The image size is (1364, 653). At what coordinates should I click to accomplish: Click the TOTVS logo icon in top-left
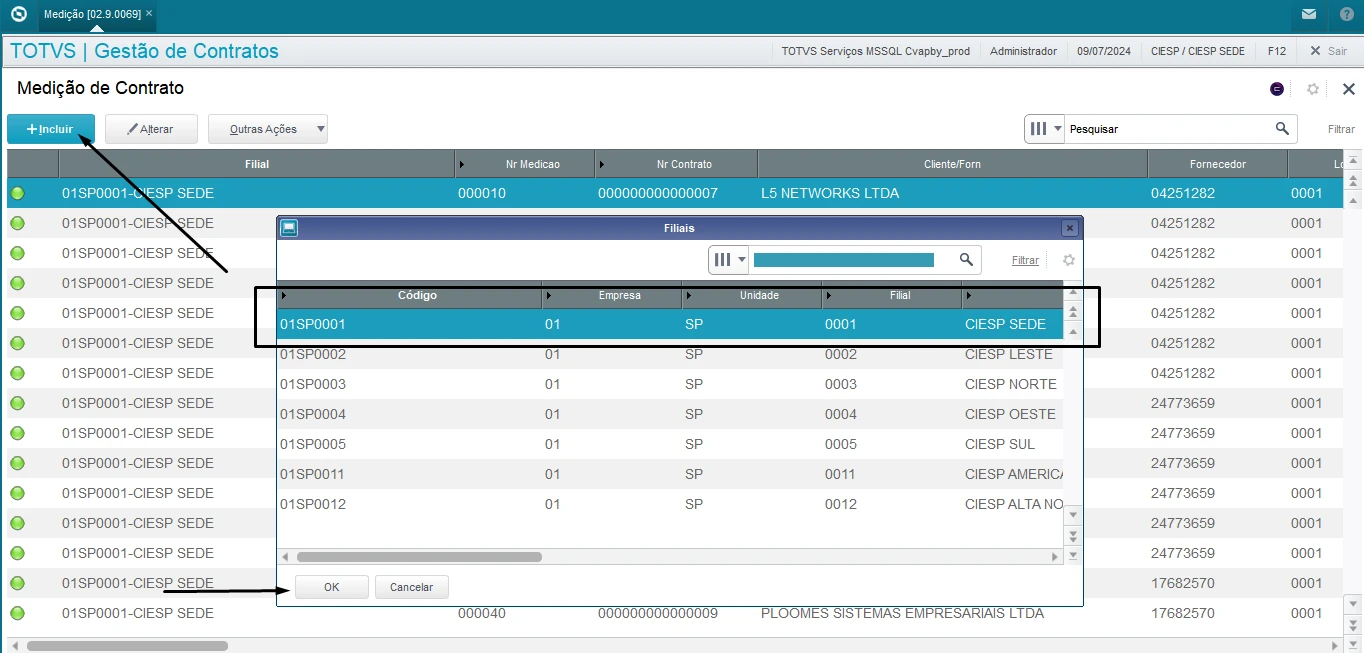(18, 15)
